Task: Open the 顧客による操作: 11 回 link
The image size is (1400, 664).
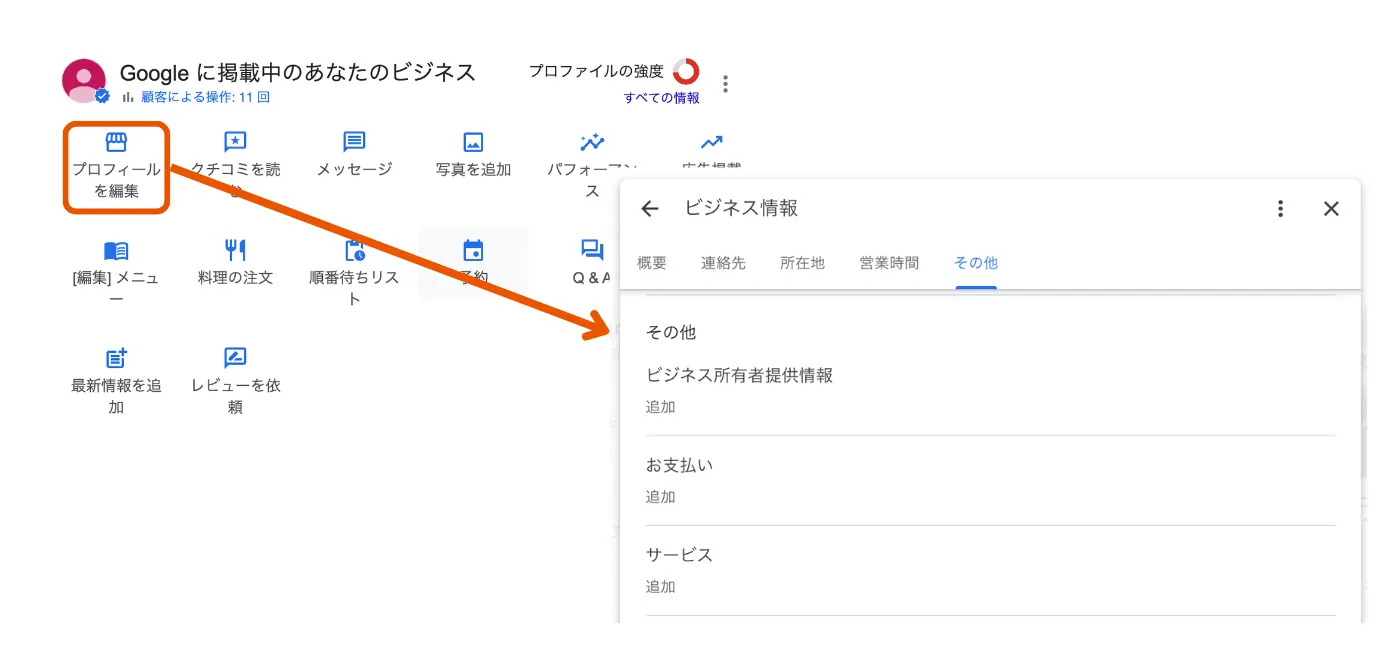Action: click(x=205, y=97)
